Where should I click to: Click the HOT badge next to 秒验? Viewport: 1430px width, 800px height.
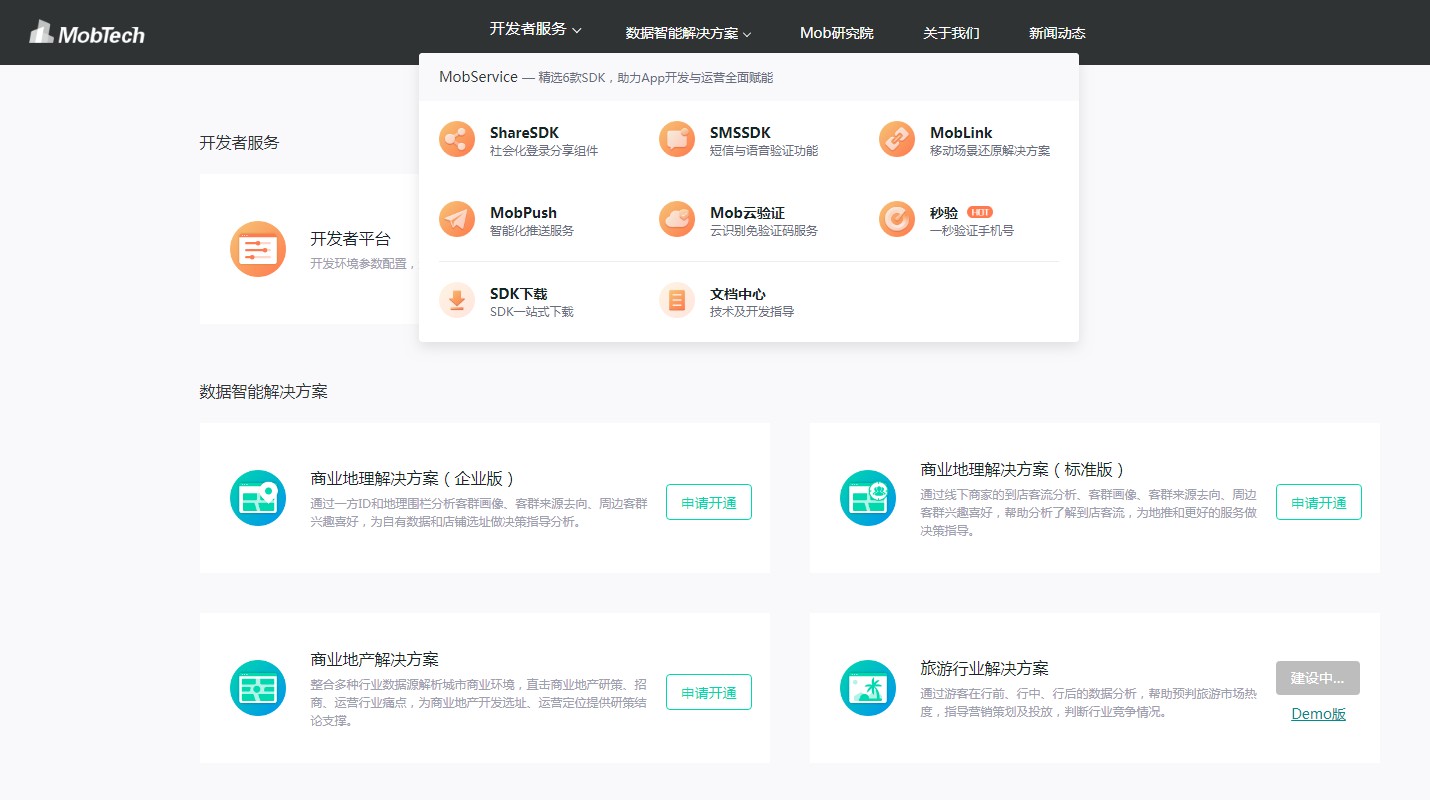coord(980,212)
